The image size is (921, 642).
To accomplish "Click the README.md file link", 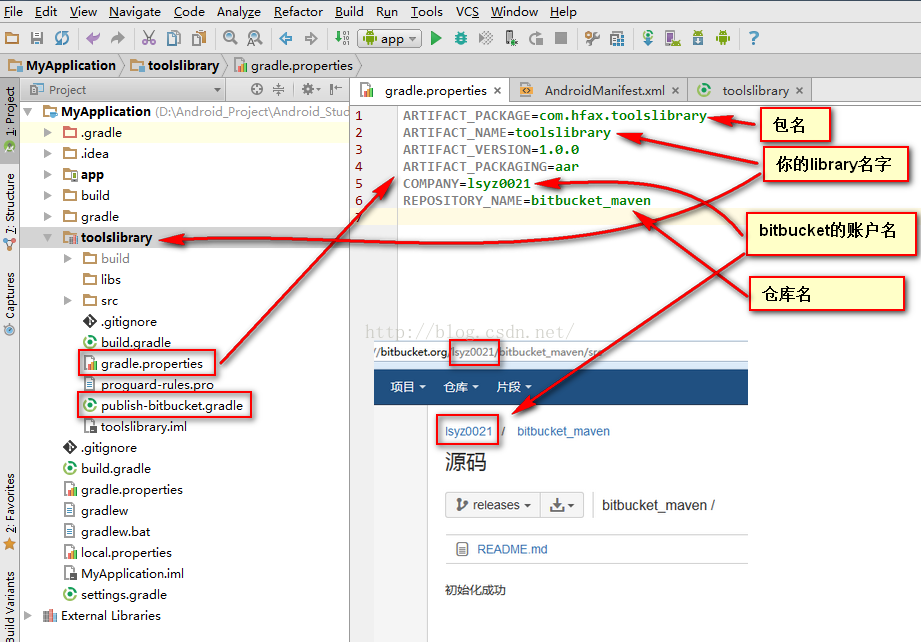I will [512, 549].
